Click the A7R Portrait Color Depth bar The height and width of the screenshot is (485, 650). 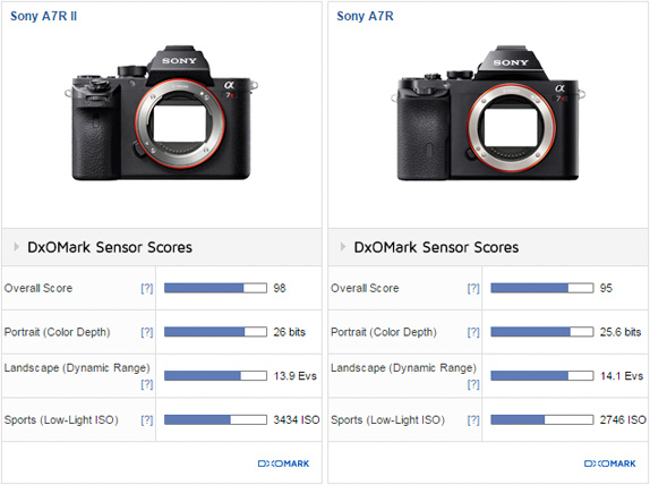point(542,332)
